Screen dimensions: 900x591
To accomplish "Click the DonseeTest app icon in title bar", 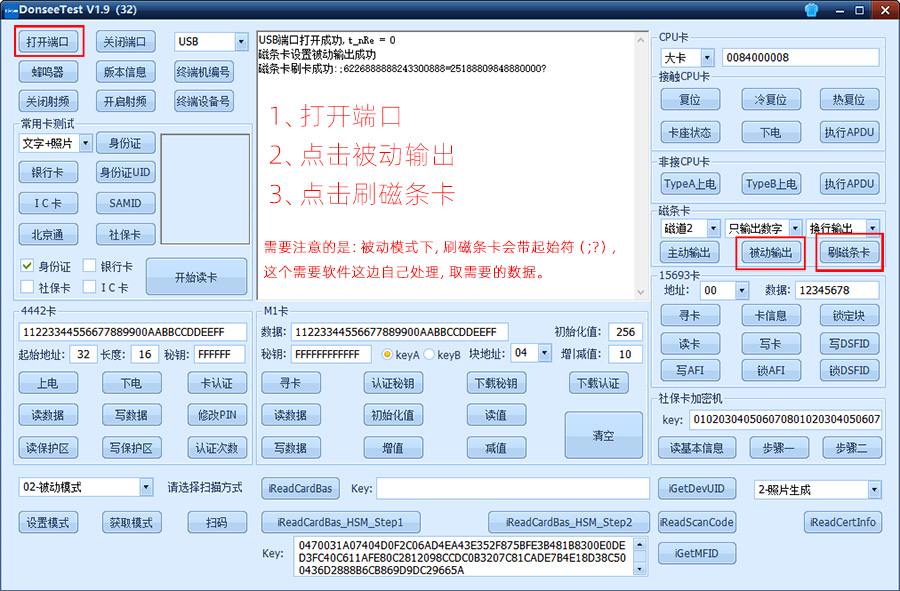I will click(x=9, y=9).
